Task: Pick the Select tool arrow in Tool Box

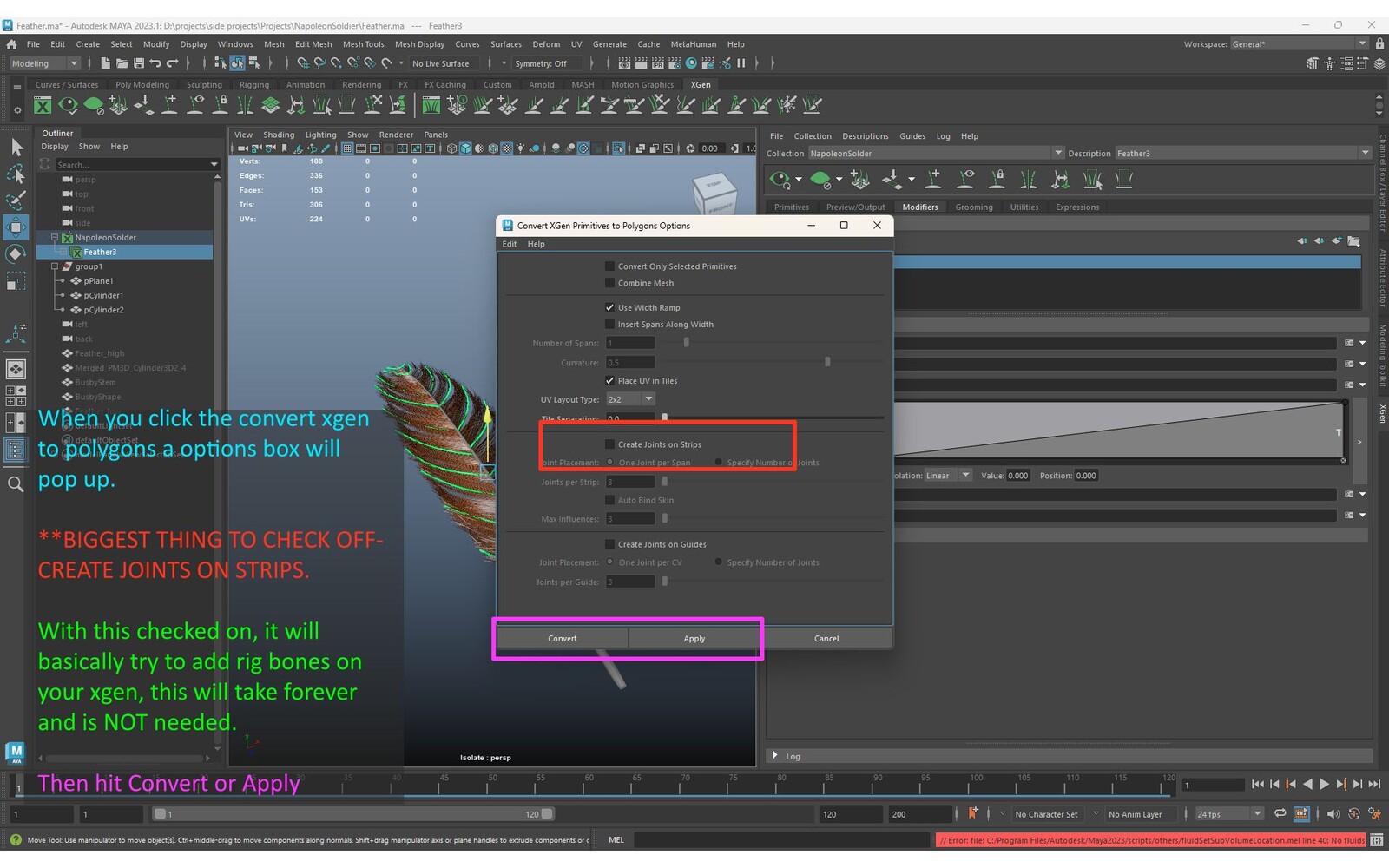Action: click(x=16, y=148)
